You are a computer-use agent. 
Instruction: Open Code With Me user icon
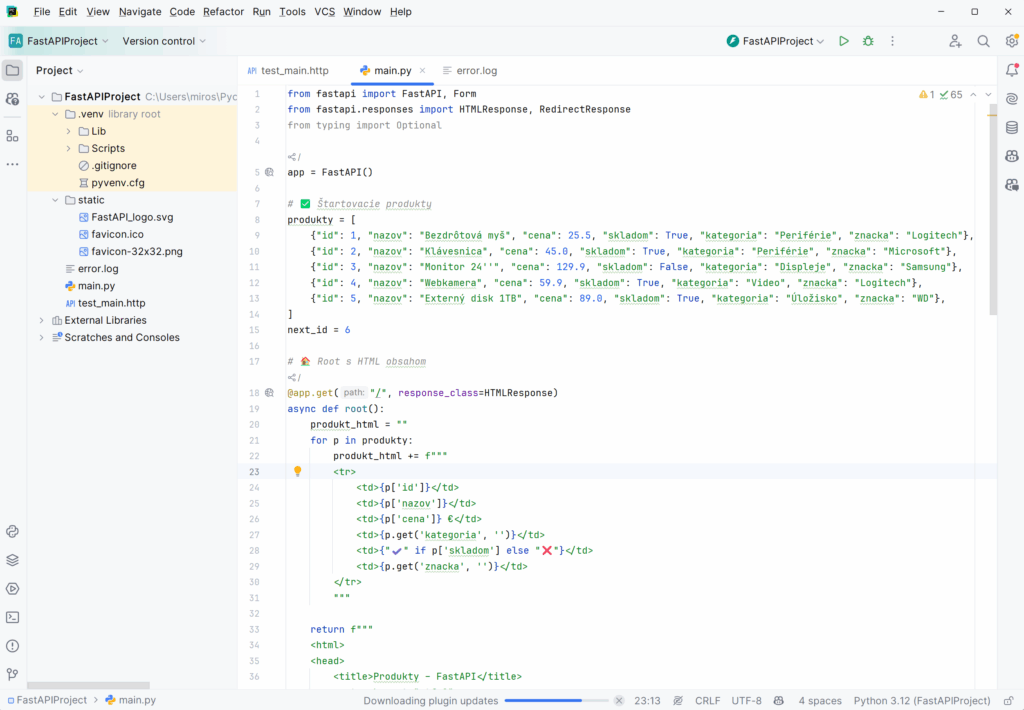pos(955,41)
